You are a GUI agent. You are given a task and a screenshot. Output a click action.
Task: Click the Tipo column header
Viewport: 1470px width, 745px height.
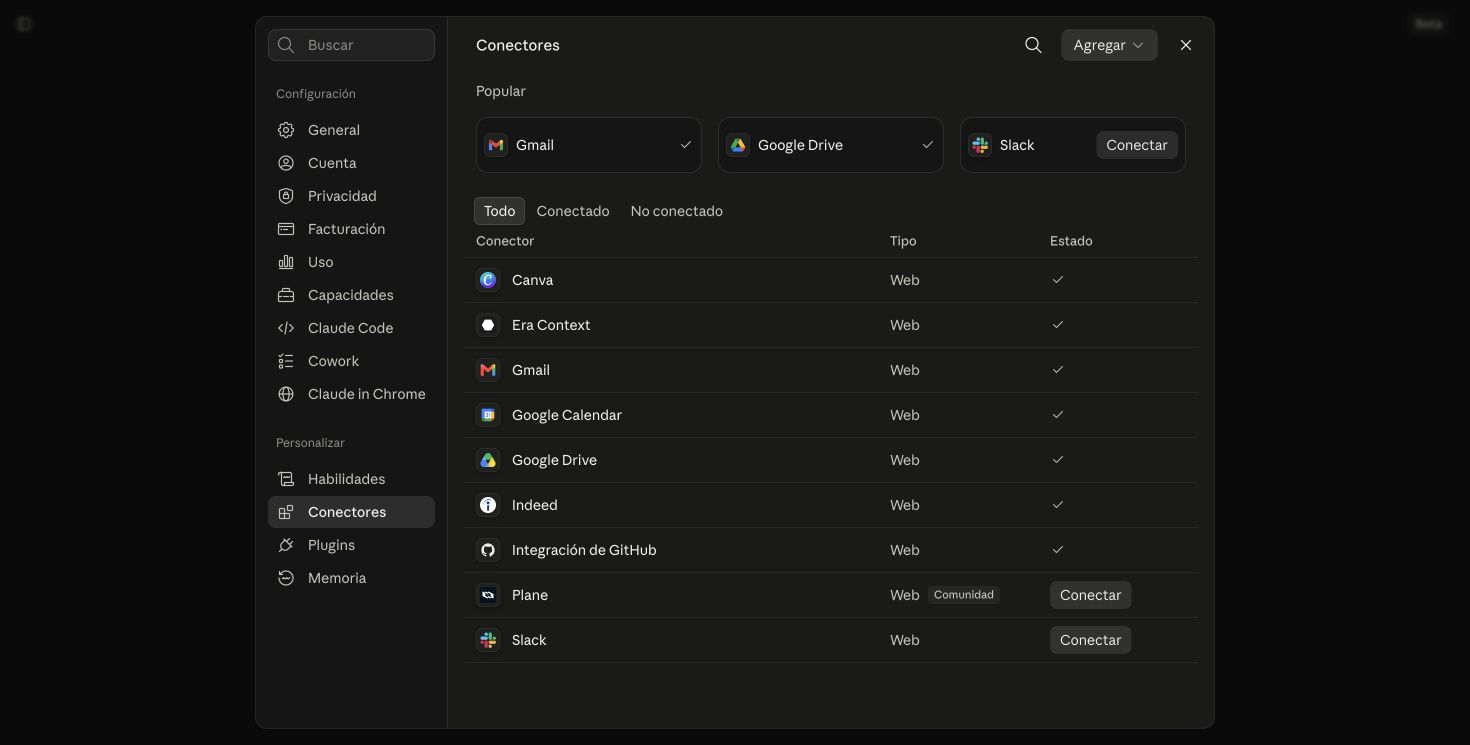[903, 241]
